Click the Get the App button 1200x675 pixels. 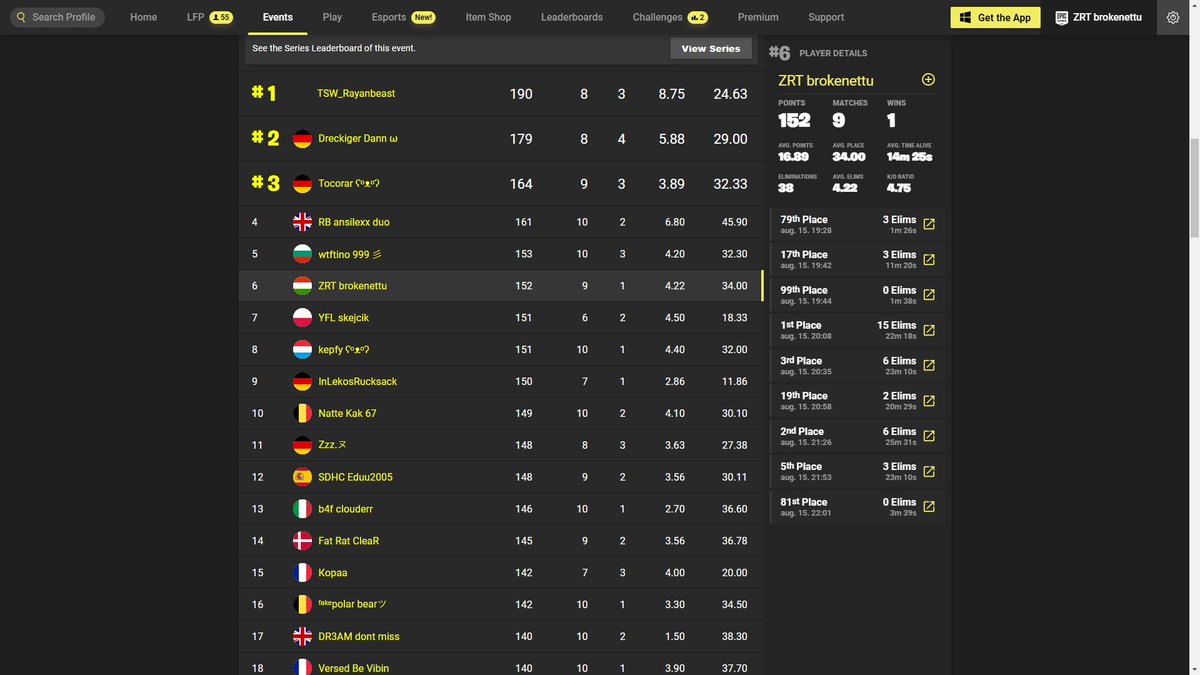coord(995,17)
